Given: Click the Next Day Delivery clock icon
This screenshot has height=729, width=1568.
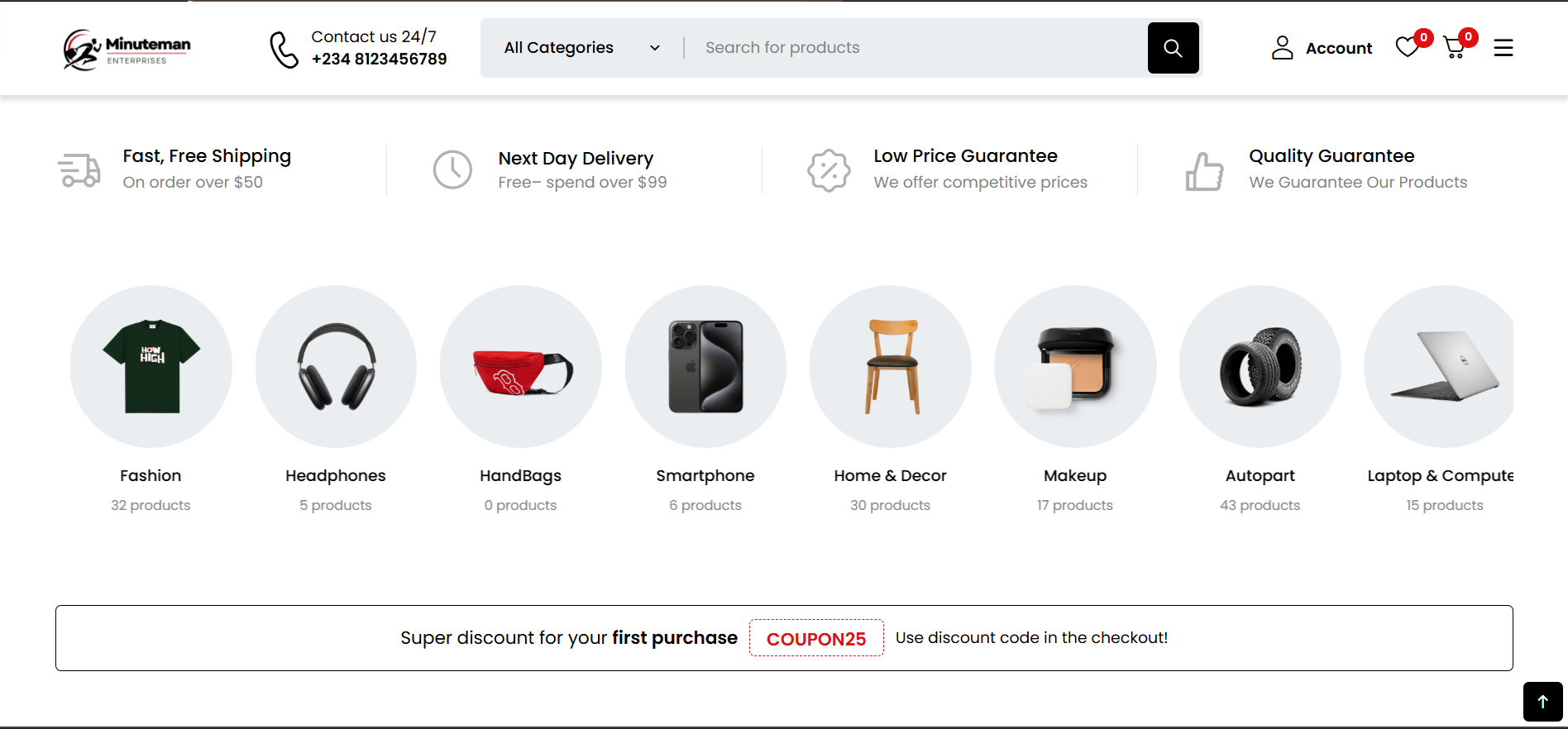Looking at the screenshot, I should click(452, 169).
